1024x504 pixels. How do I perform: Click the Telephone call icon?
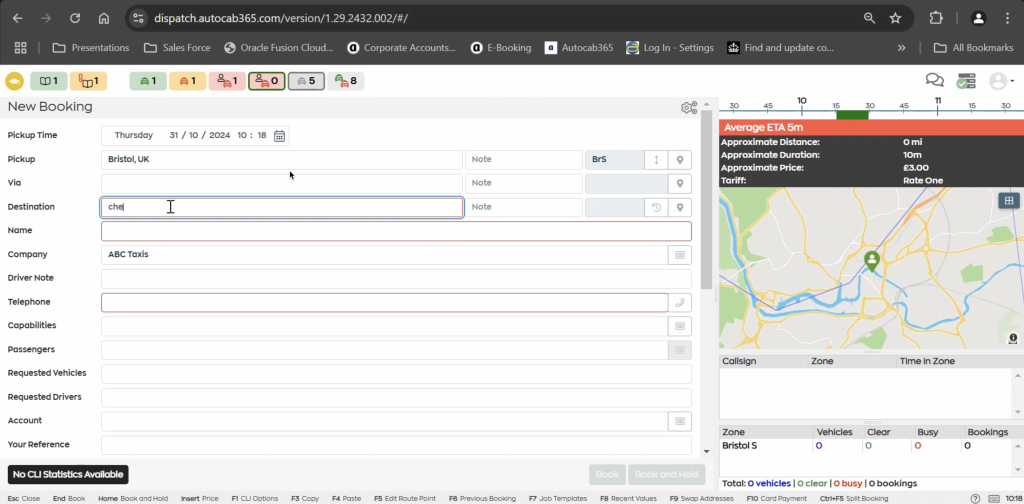pyautogui.click(x=680, y=302)
